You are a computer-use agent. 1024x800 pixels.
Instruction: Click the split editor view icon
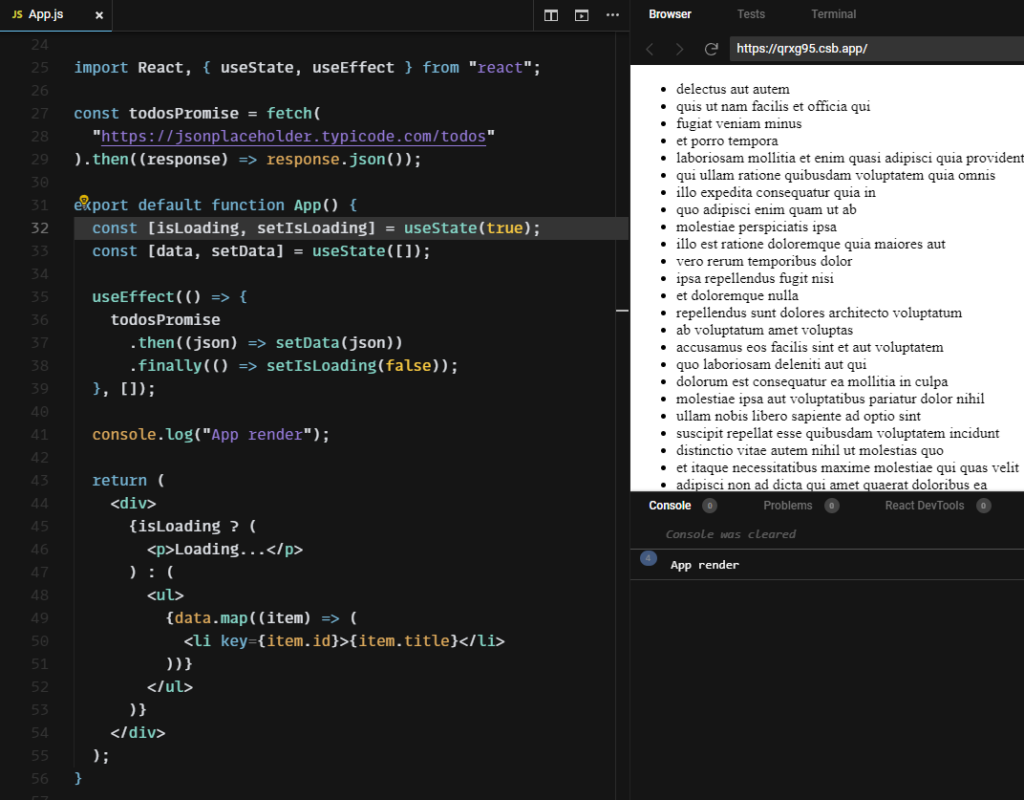point(551,15)
